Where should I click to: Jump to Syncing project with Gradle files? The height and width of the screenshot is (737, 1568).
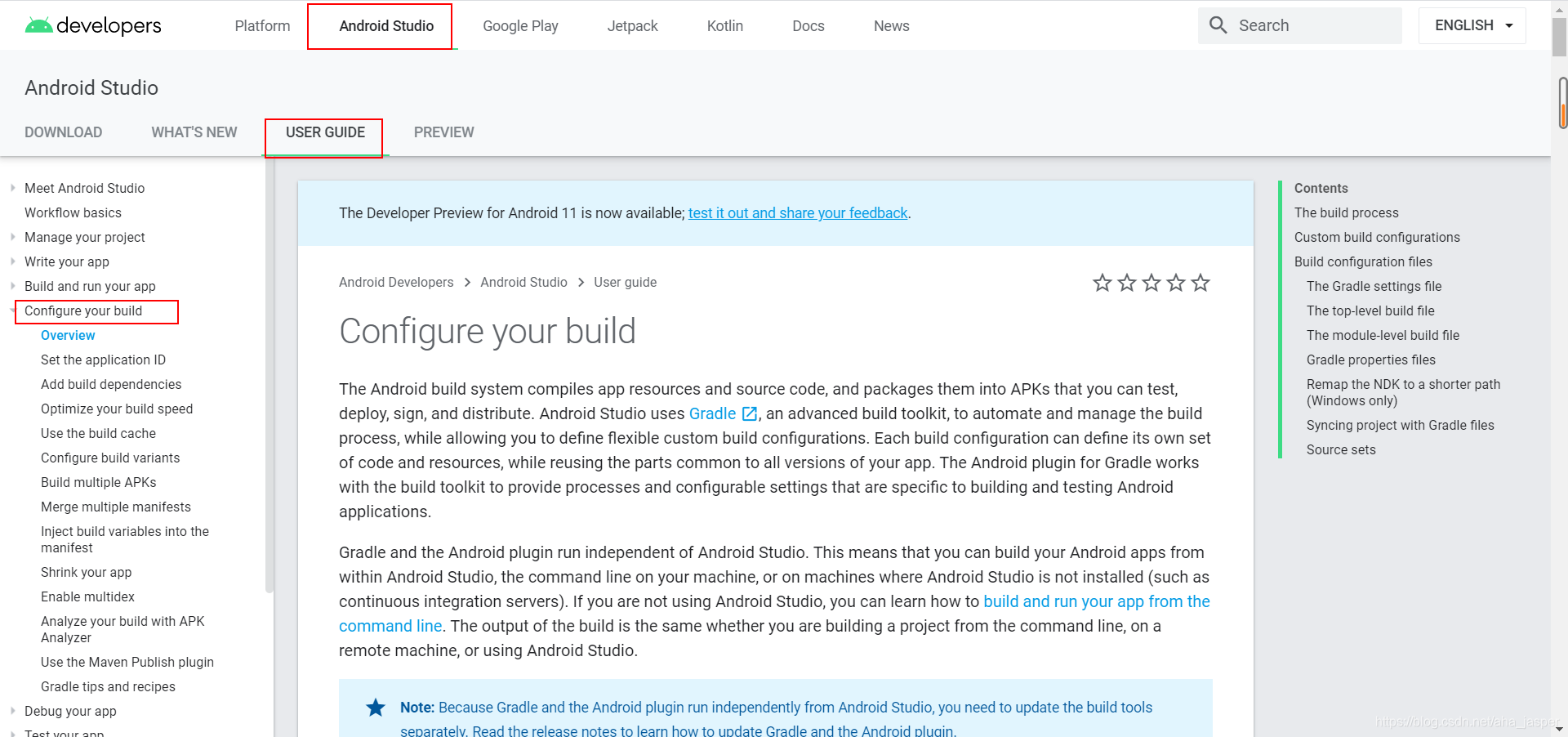pos(1400,425)
